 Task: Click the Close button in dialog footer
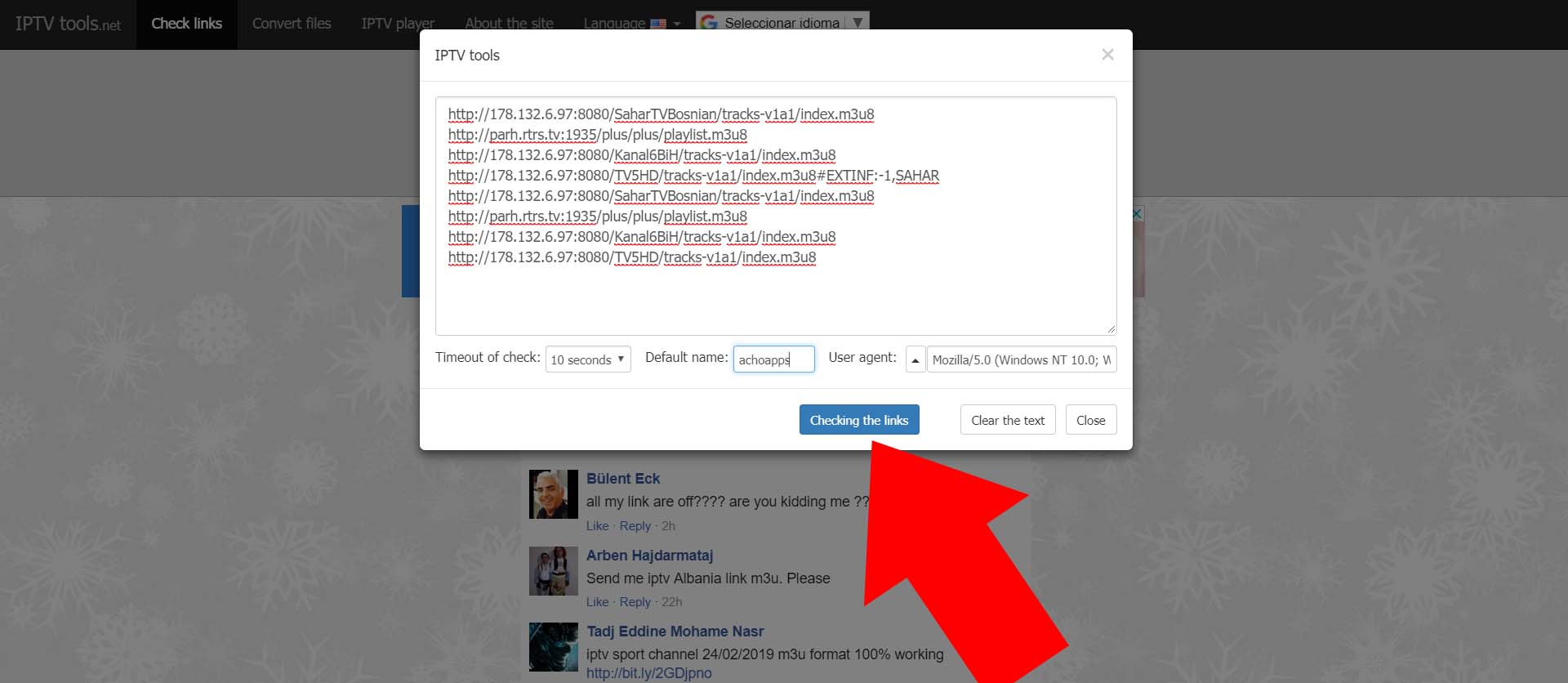click(x=1090, y=420)
